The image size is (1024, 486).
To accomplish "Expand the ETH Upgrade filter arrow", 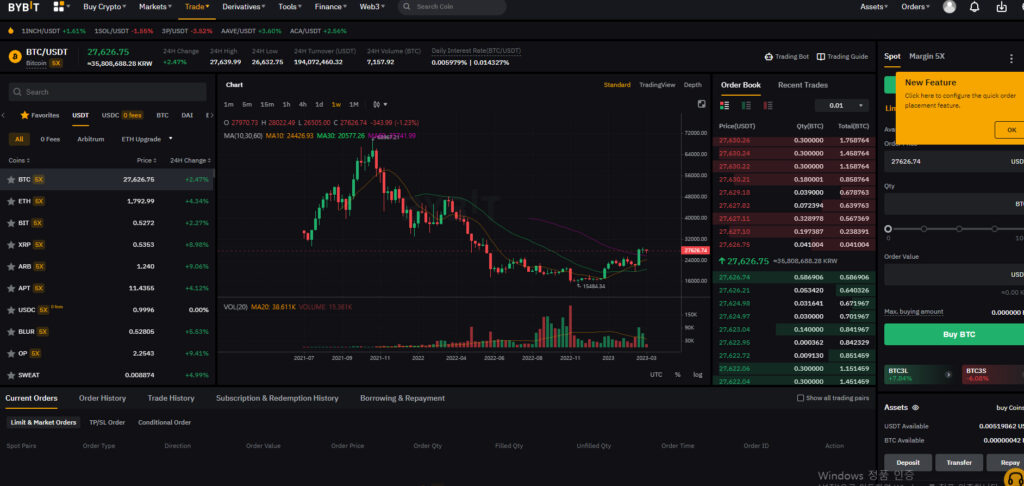I will 170,138.
